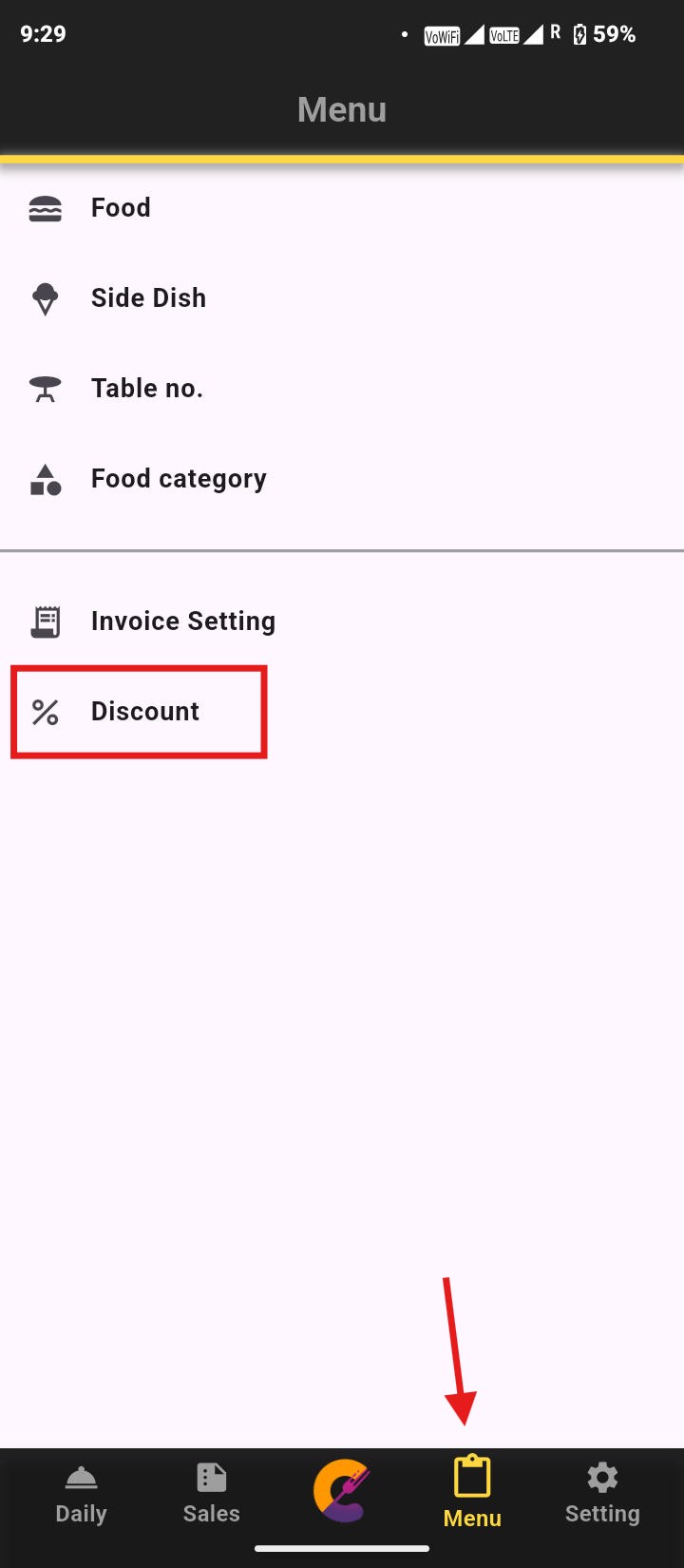Select the Table no. option
Screen dimensions: 684x1568
[147, 389]
